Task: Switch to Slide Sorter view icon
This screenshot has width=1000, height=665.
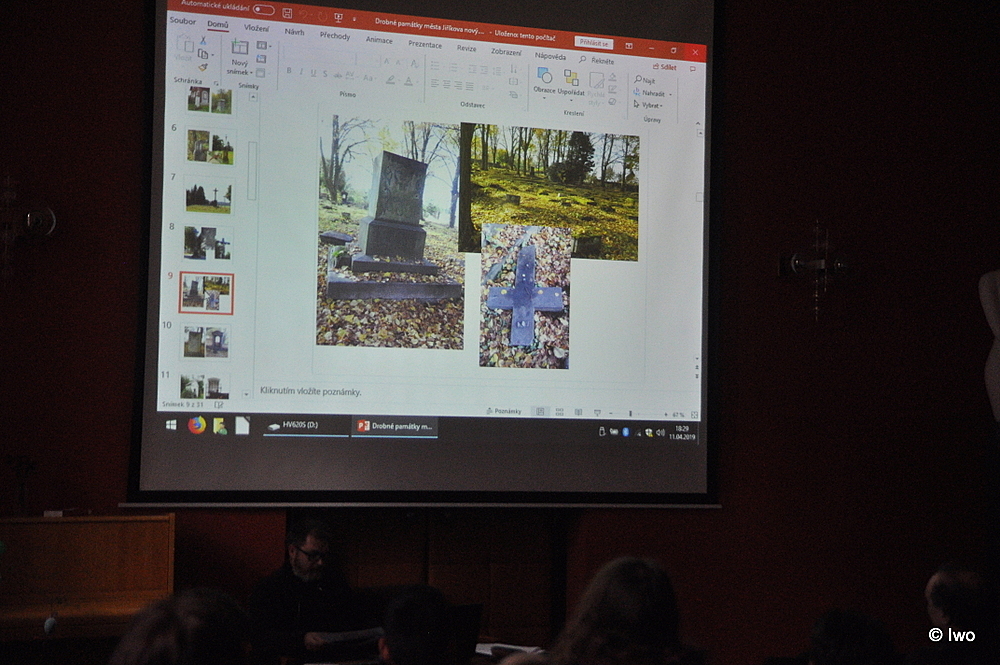Action: coord(559,413)
